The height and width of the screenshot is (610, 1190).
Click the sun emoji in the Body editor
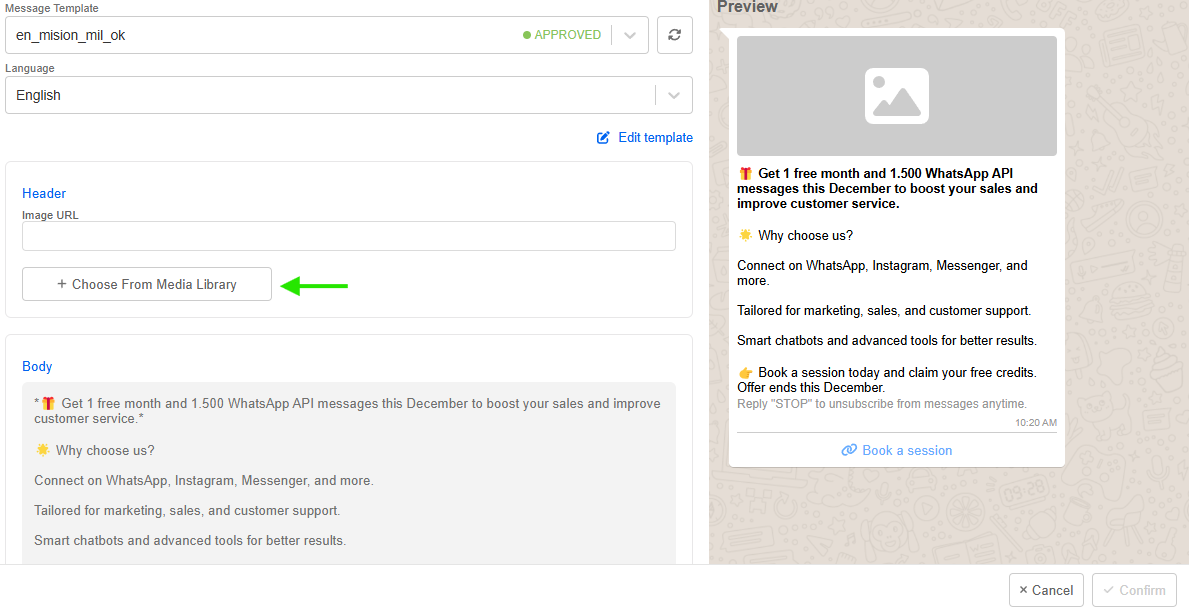[42, 451]
